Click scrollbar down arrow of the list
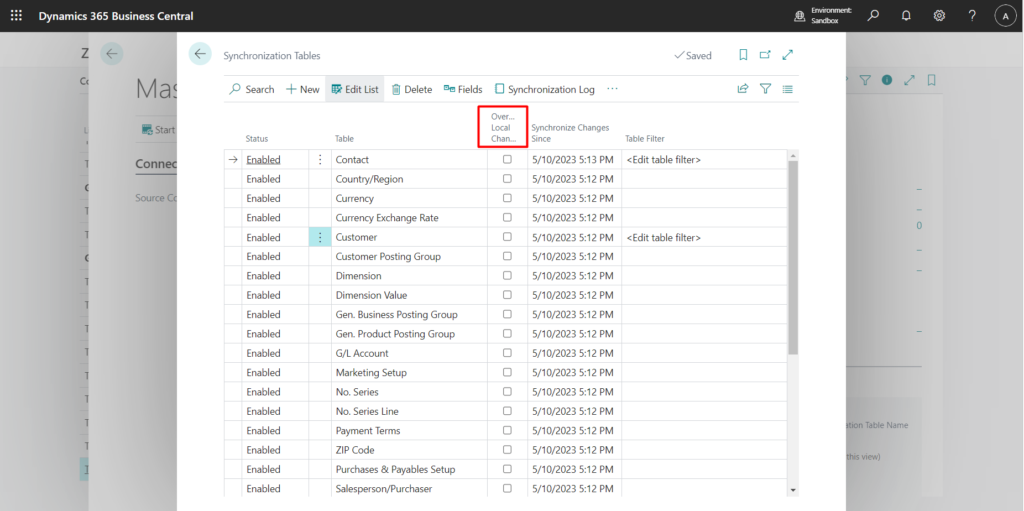Screen dimensions: 1024x511 point(793,489)
